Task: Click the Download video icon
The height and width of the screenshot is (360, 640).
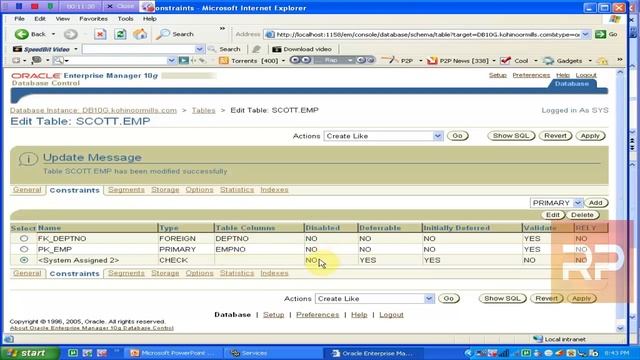Action: pyautogui.click(x=277, y=49)
